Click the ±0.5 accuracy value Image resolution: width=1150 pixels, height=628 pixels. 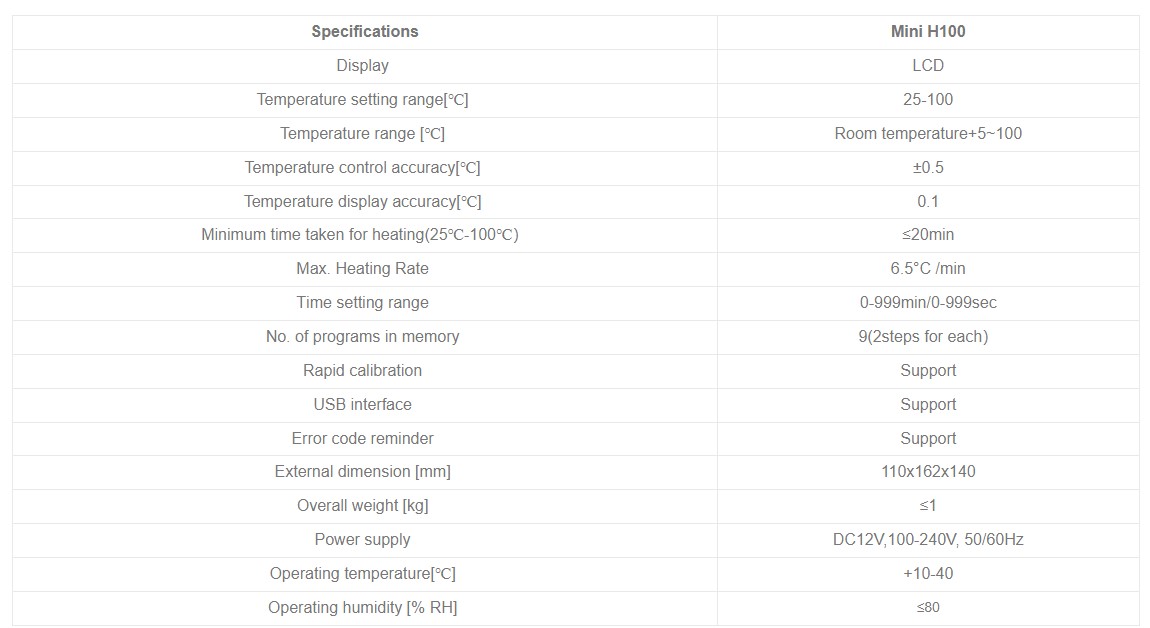(927, 167)
